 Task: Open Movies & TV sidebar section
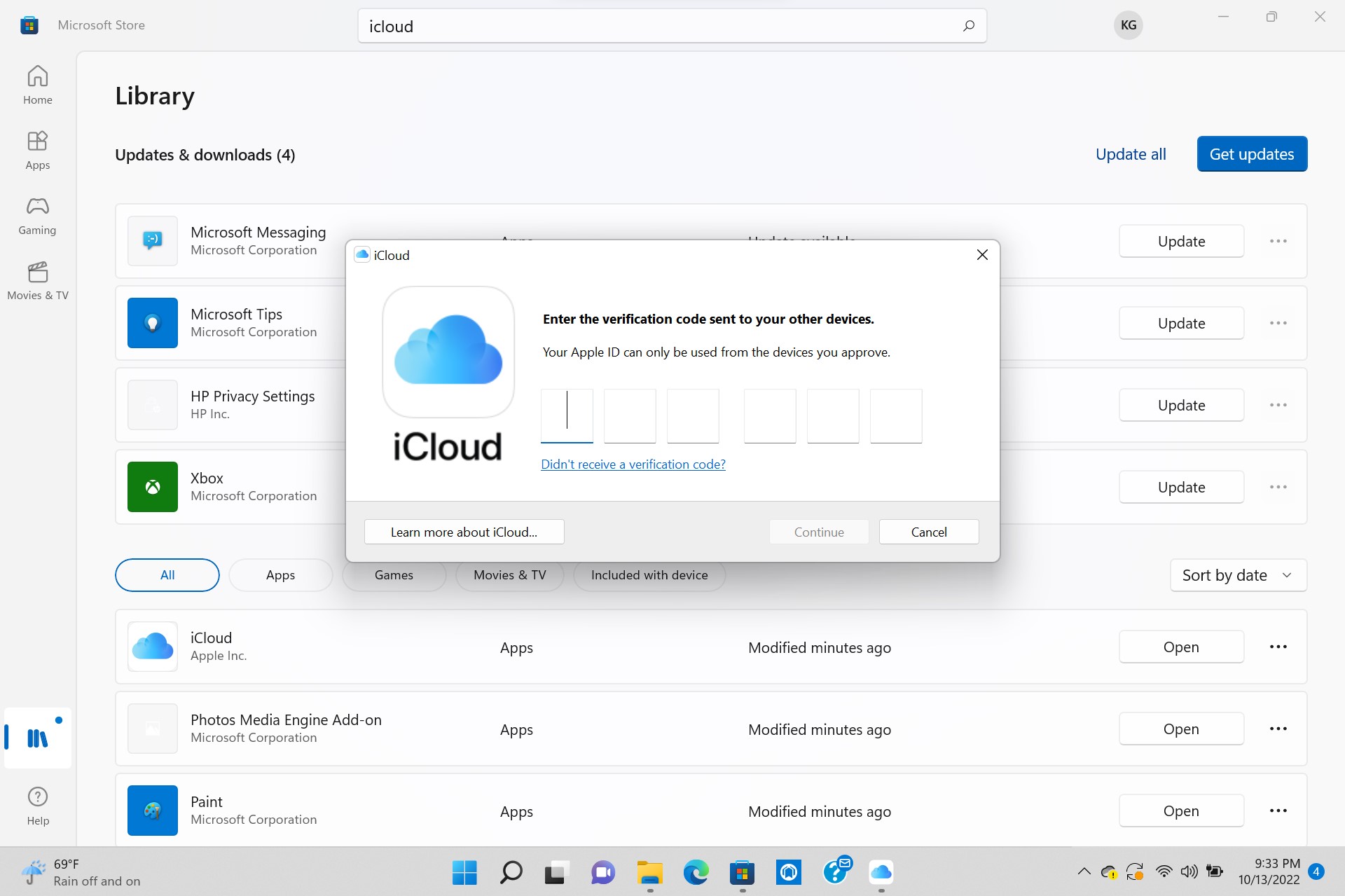tap(38, 280)
